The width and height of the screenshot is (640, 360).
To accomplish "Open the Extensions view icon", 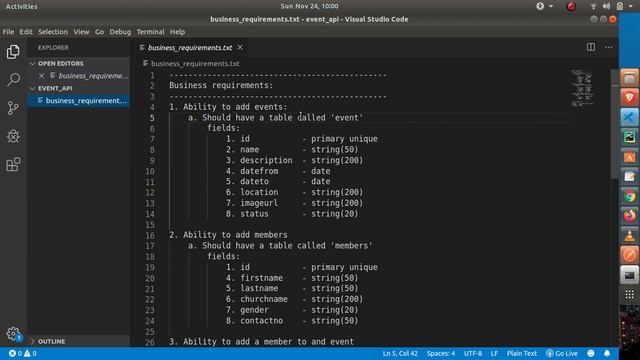I will click(x=13, y=164).
